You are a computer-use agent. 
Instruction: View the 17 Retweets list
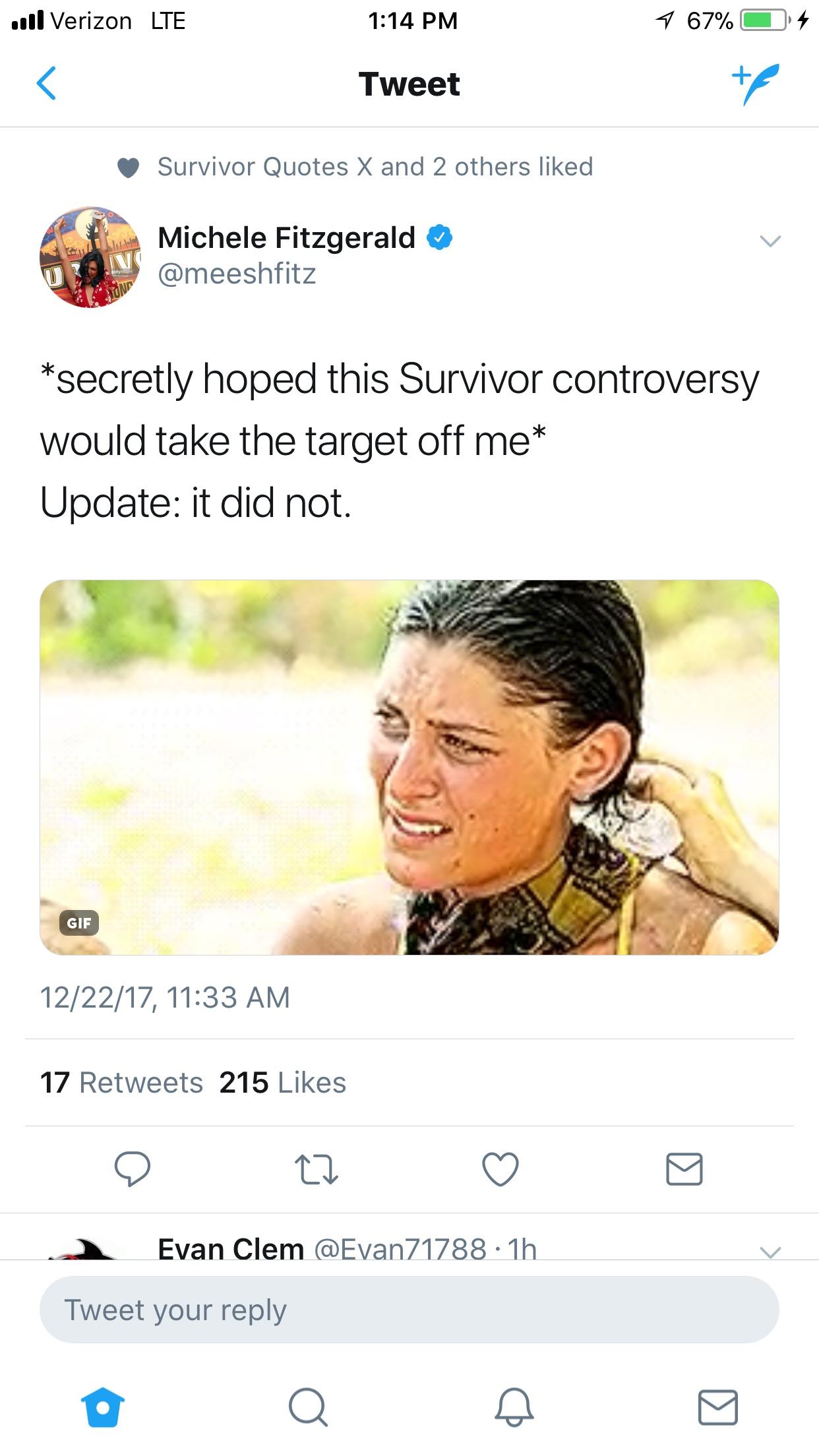[x=121, y=1083]
